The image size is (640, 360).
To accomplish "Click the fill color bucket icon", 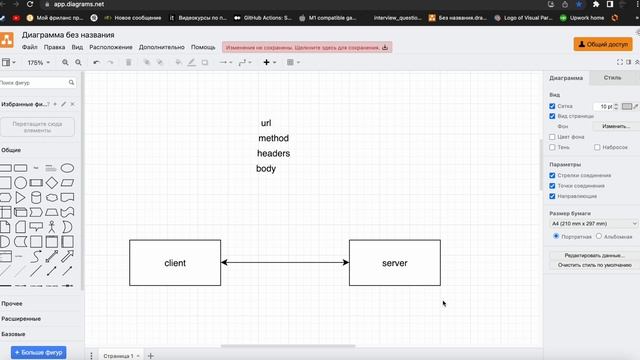I will (178, 62).
